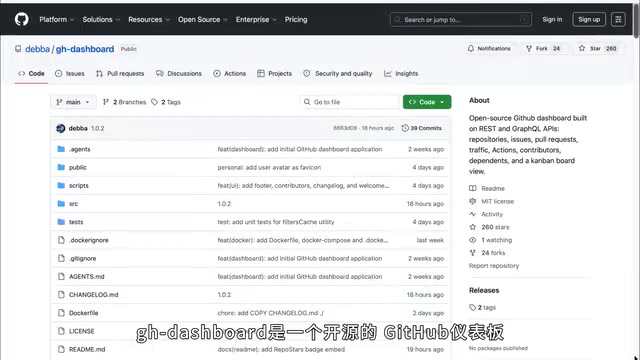This screenshot has height=360, width=640.
Task: Open the main branch dropdown
Action: coord(73,102)
